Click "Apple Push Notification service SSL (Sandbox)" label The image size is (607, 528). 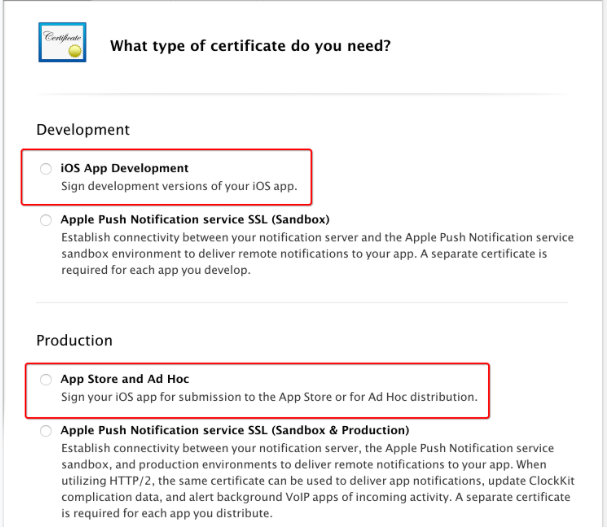[195, 219]
